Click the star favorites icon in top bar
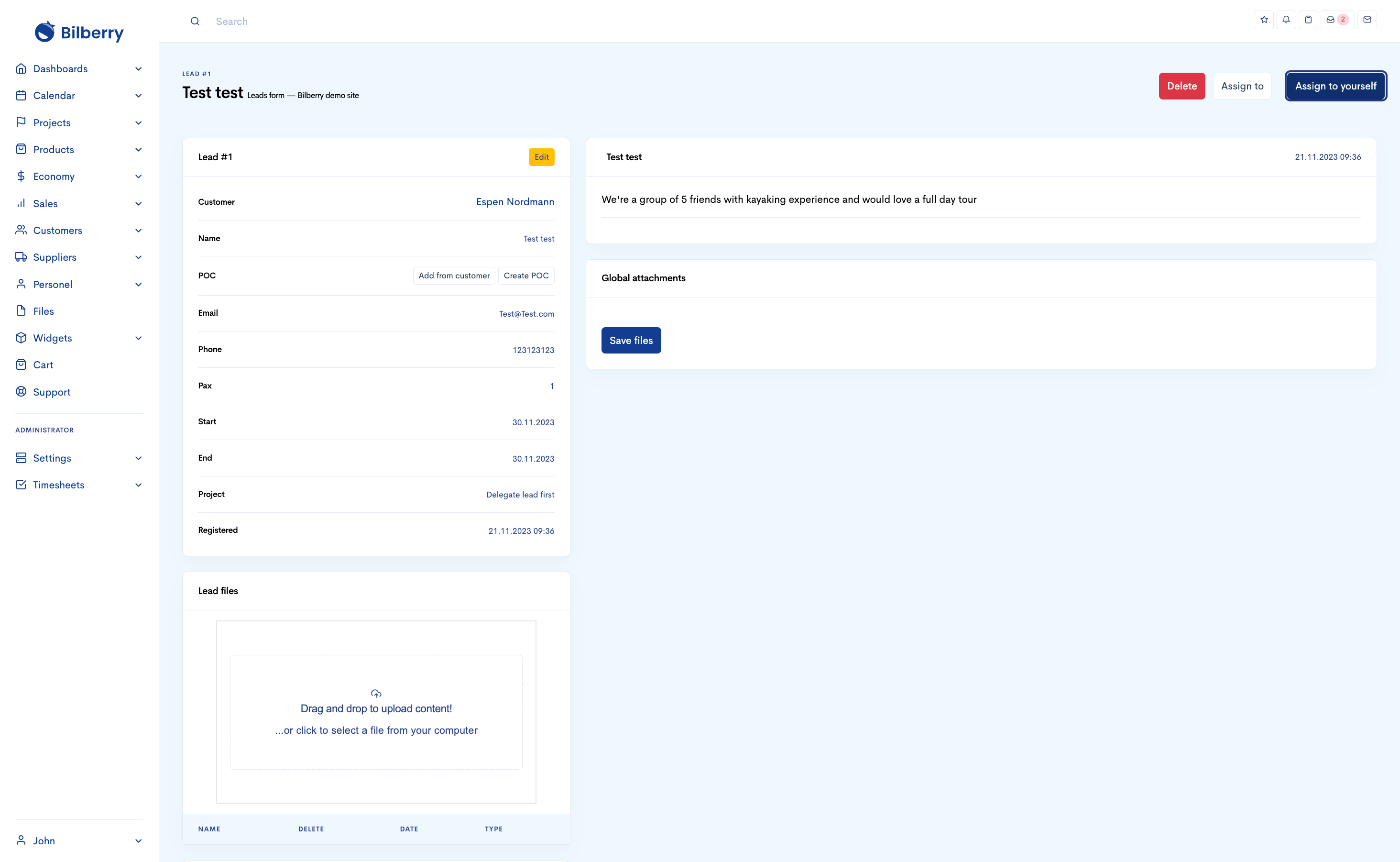Image resolution: width=1400 pixels, height=862 pixels. pyautogui.click(x=1264, y=20)
